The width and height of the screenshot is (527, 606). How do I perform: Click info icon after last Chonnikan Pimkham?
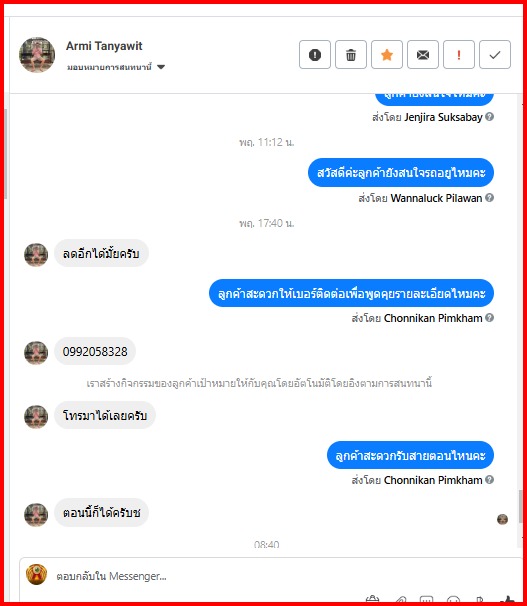click(490, 479)
